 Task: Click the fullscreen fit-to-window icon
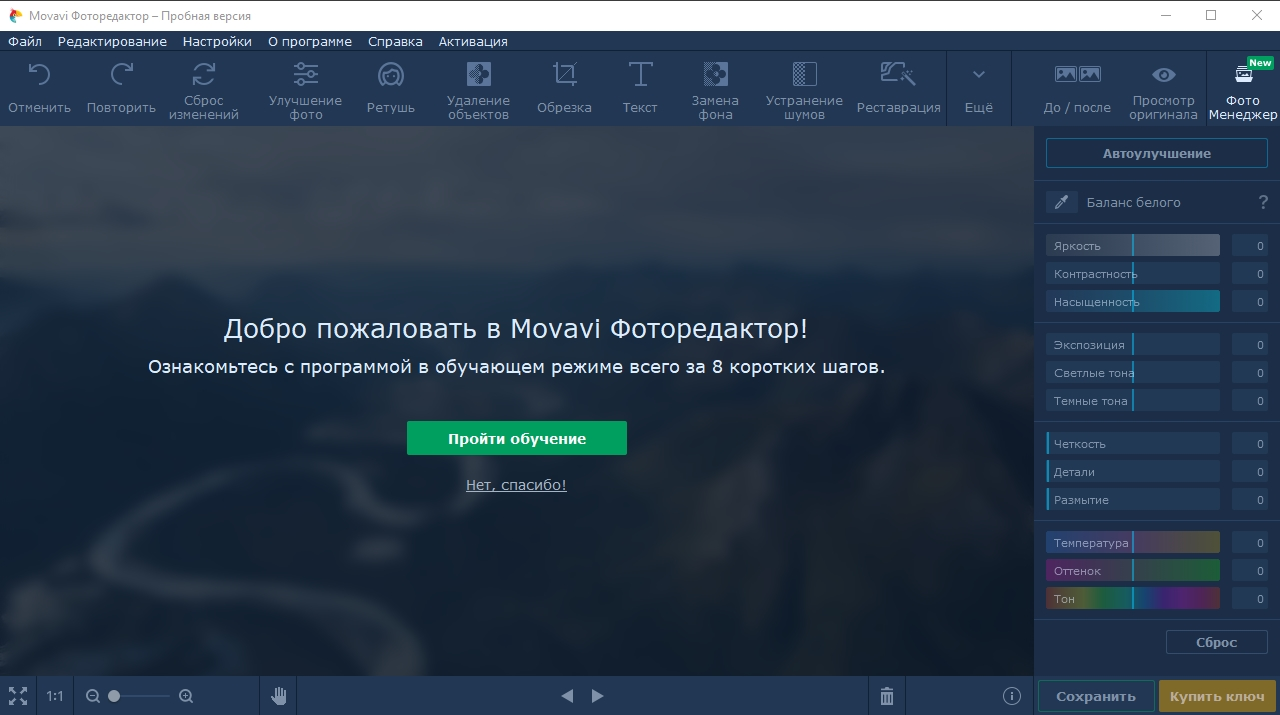tap(17, 696)
